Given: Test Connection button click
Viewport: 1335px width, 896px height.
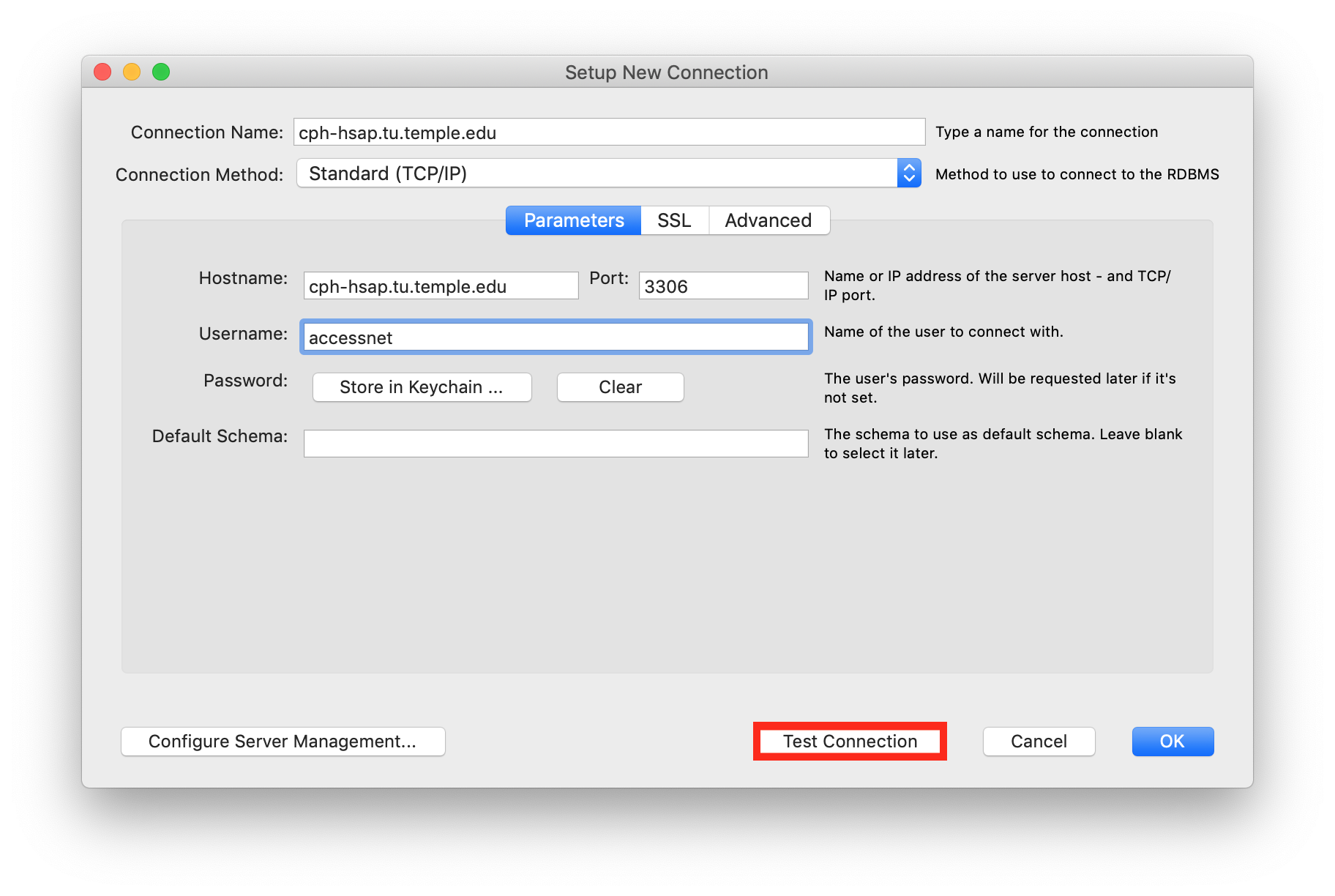Looking at the screenshot, I should [x=850, y=742].
